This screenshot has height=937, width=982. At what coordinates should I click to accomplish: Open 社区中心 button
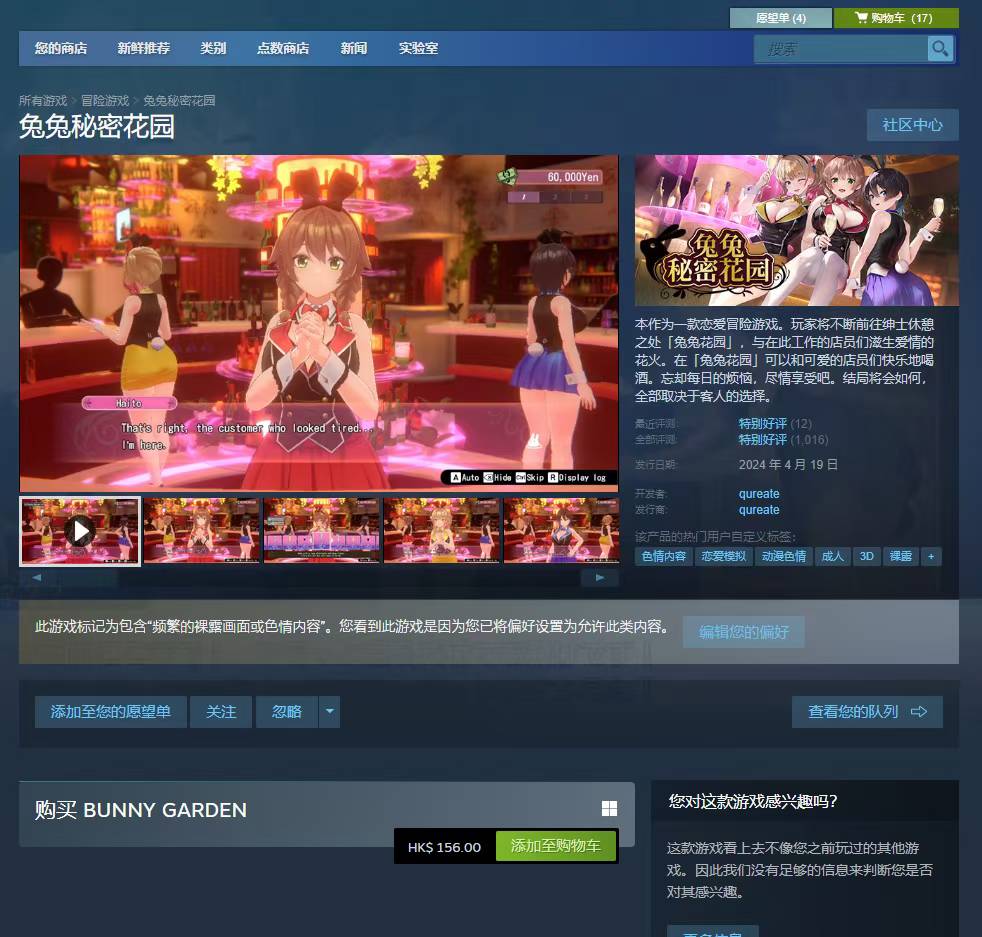(912, 125)
